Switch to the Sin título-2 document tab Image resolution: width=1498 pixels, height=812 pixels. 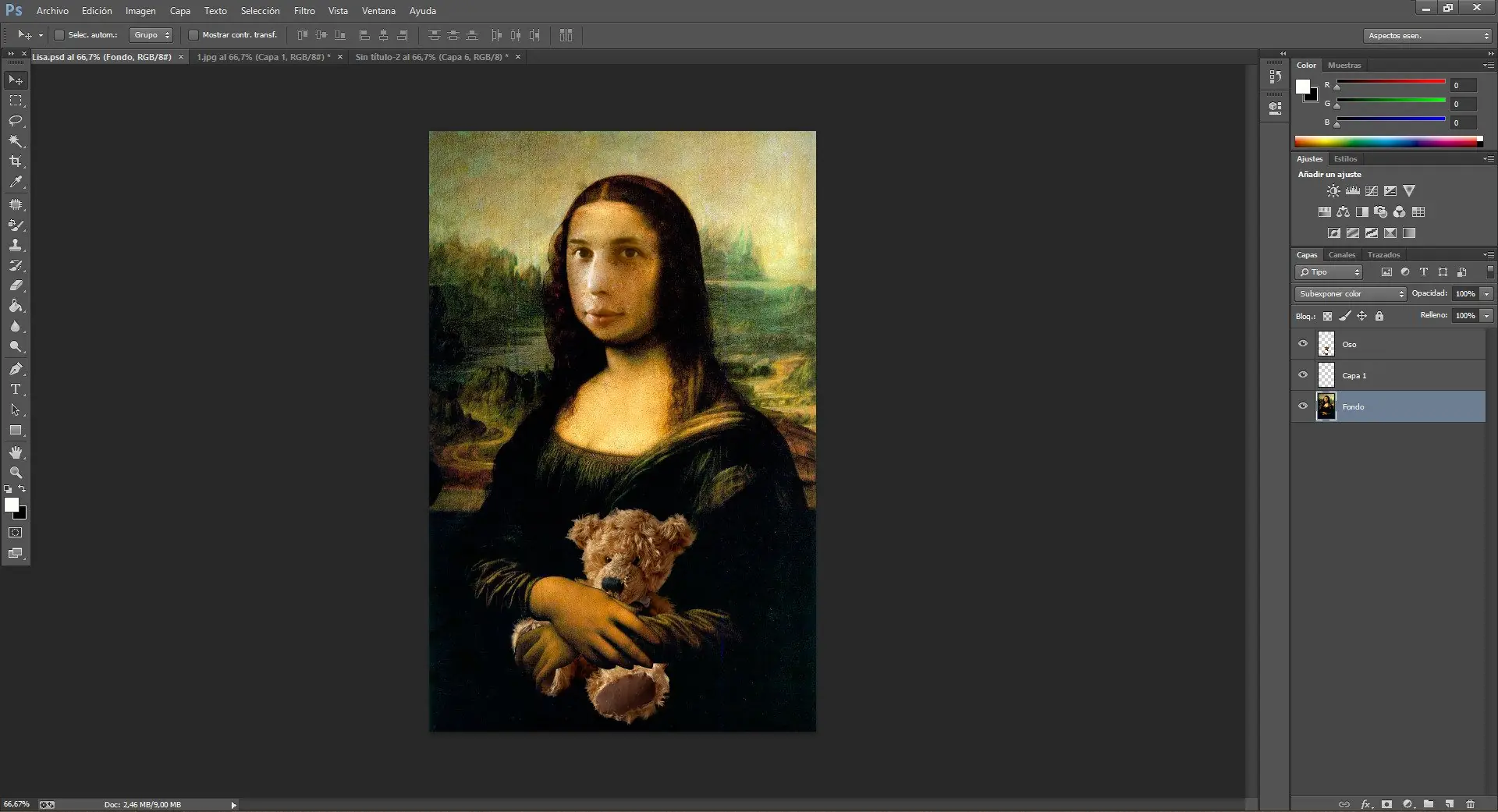click(431, 57)
